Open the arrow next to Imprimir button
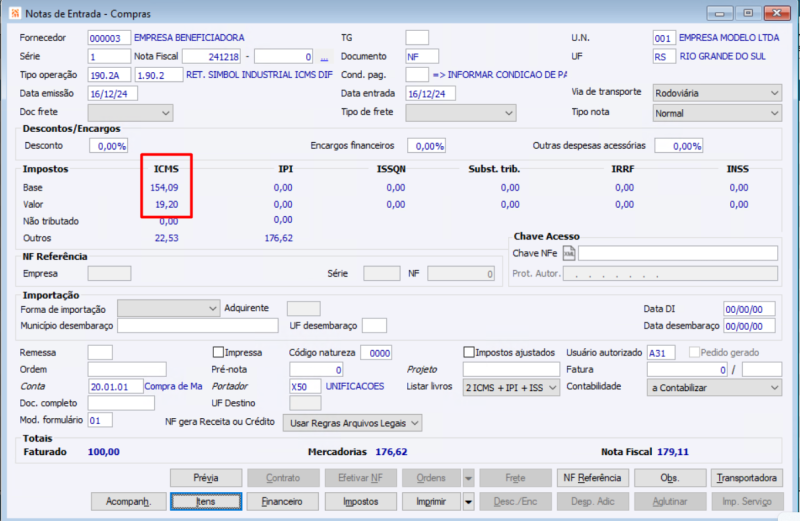The image size is (800, 521). tap(468, 502)
